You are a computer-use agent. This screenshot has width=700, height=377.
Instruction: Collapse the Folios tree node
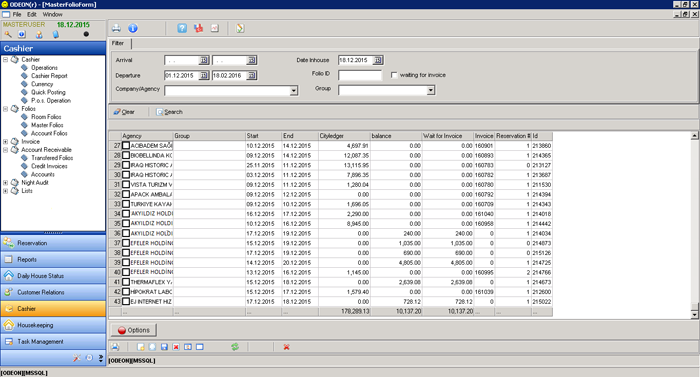tap(5, 109)
